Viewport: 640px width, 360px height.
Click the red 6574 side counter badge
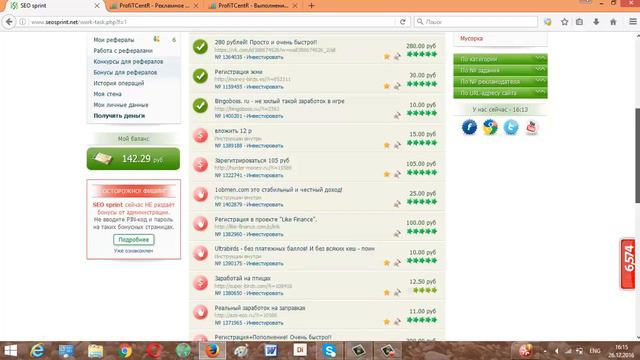pos(629,264)
